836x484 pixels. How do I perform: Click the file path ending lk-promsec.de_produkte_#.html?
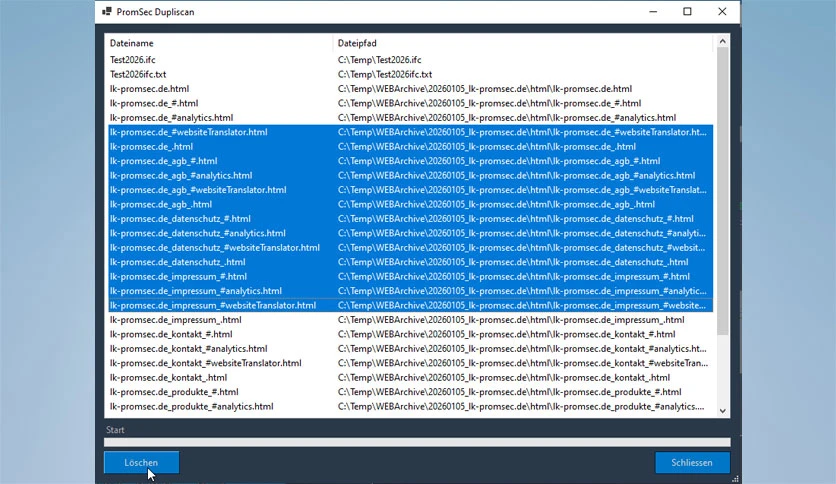point(509,392)
